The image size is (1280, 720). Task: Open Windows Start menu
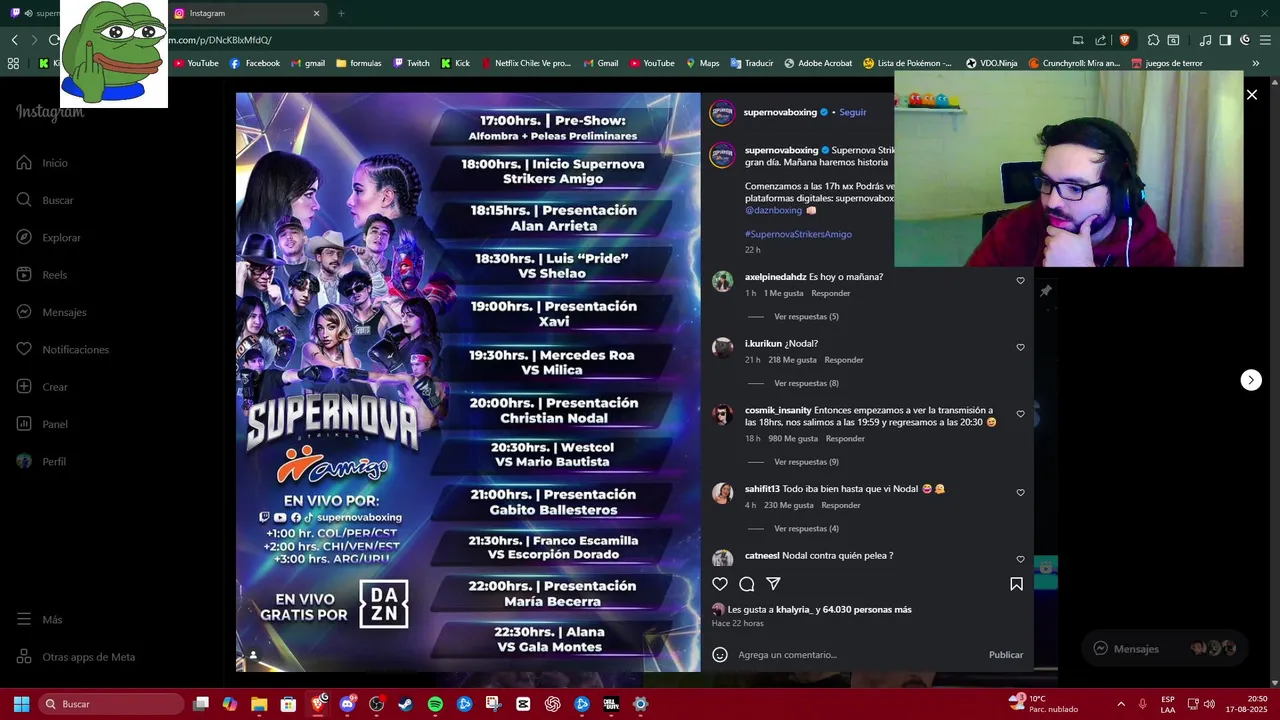[21, 704]
